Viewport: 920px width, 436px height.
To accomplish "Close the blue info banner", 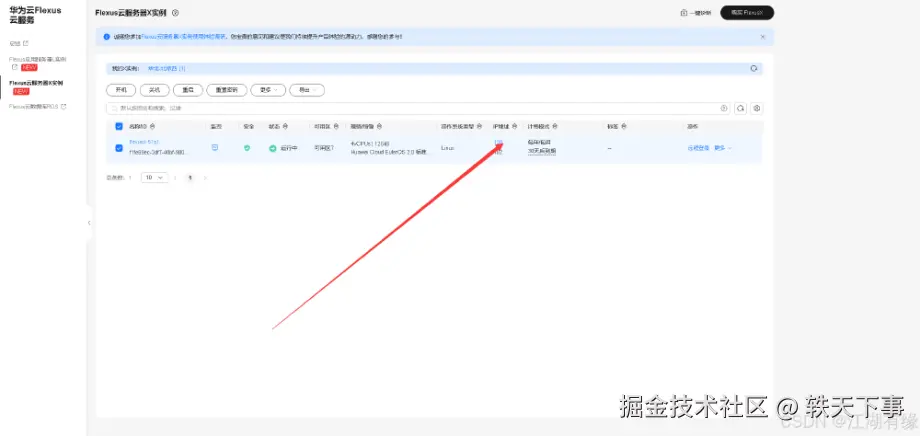I will pyautogui.click(x=763, y=36).
